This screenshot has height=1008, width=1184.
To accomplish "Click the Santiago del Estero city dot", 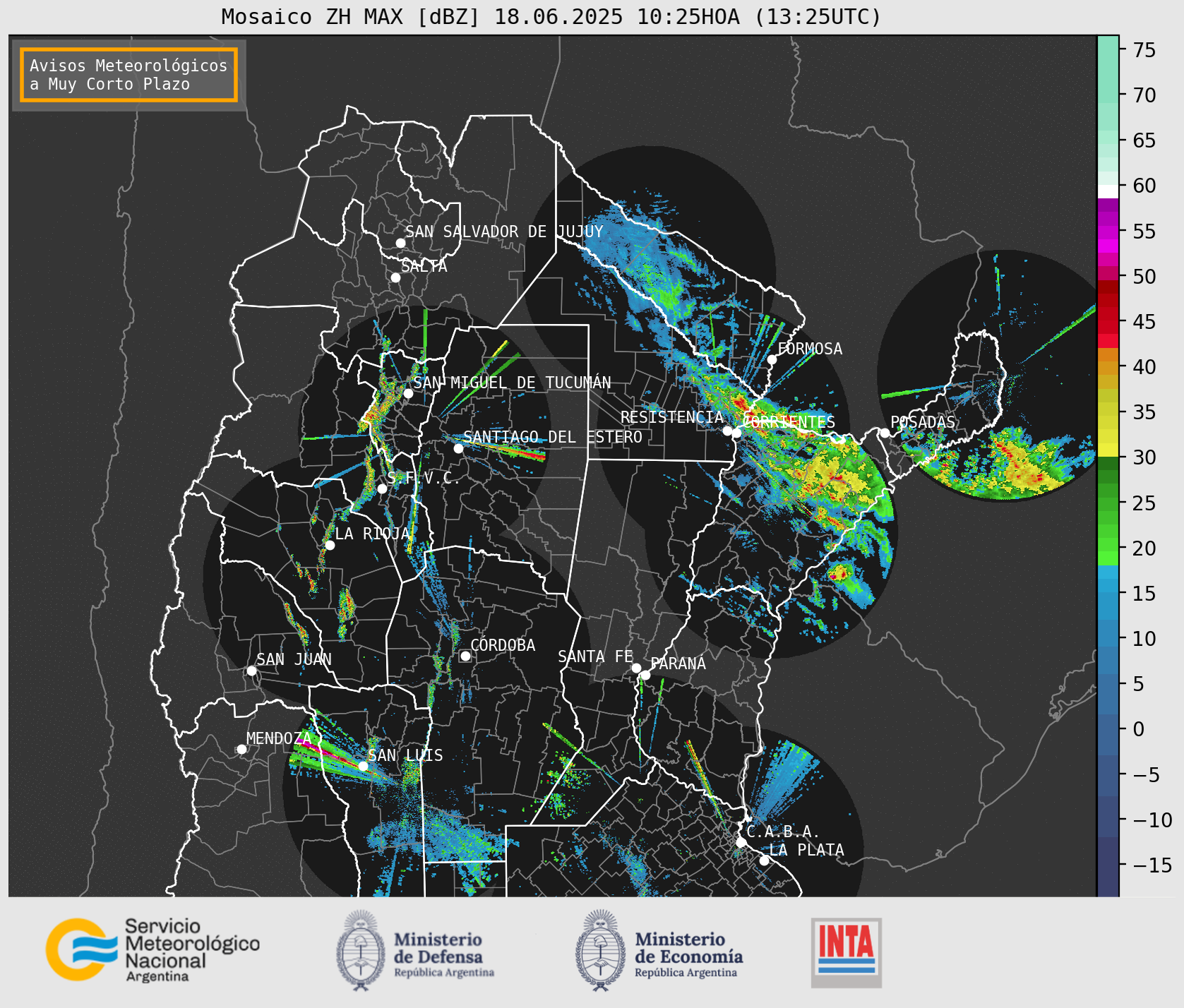I will 458,448.
